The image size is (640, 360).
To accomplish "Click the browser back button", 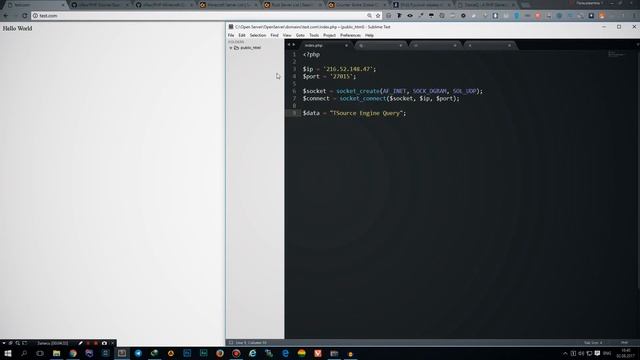I will pyautogui.click(x=6, y=16).
